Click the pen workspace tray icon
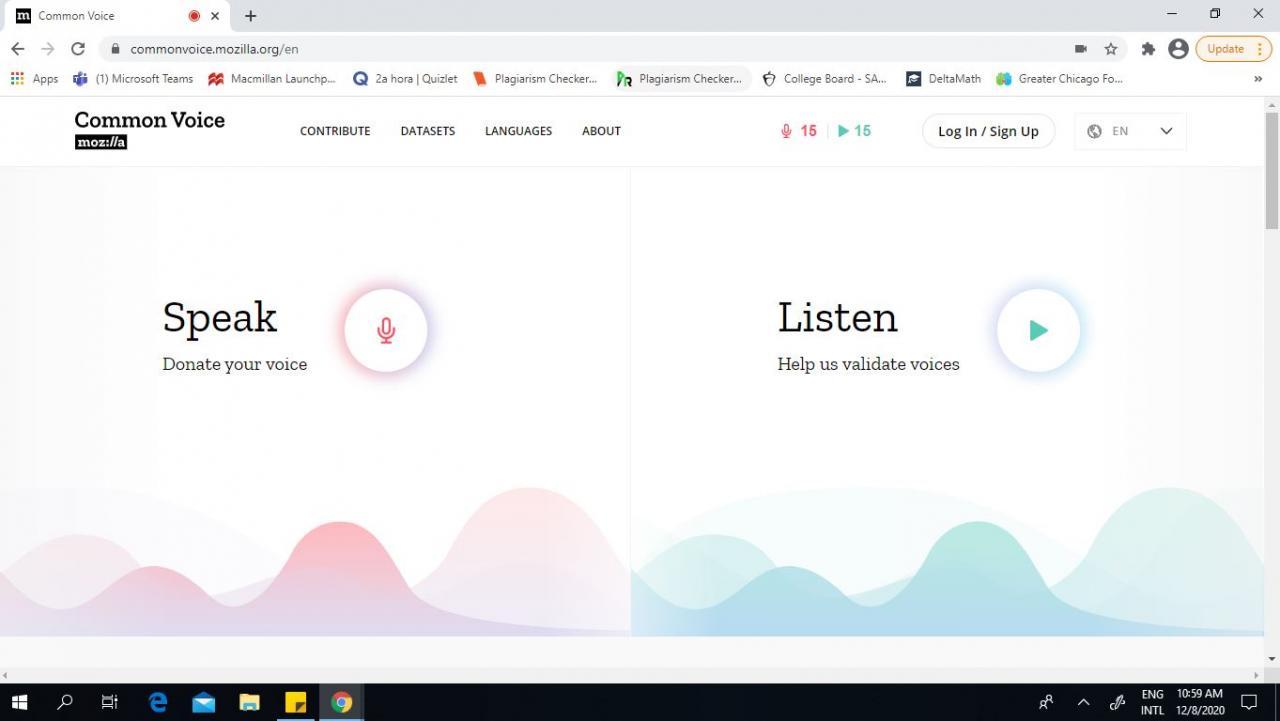The height and width of the screenshot is (721, 1280). [x=1118, y=702]
